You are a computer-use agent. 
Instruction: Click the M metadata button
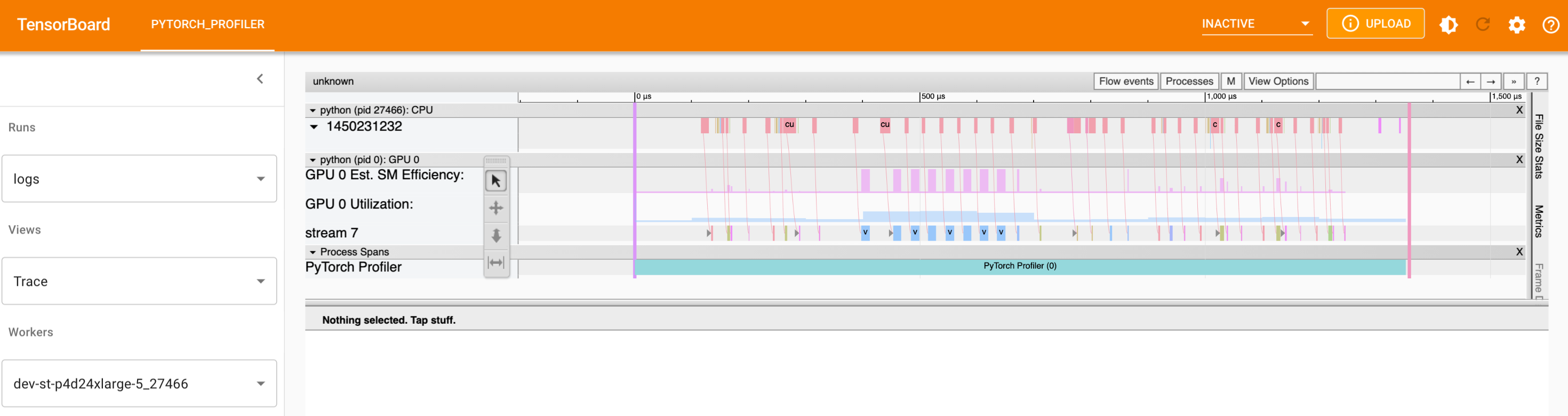tap(1230, 81)
